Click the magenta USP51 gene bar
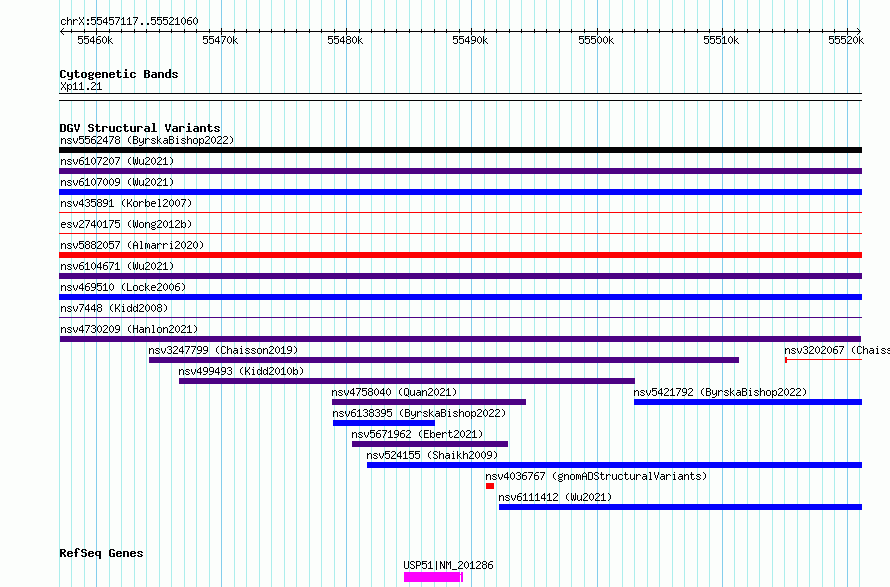Screen dimensions: 890x587 [x=434, y=577]
